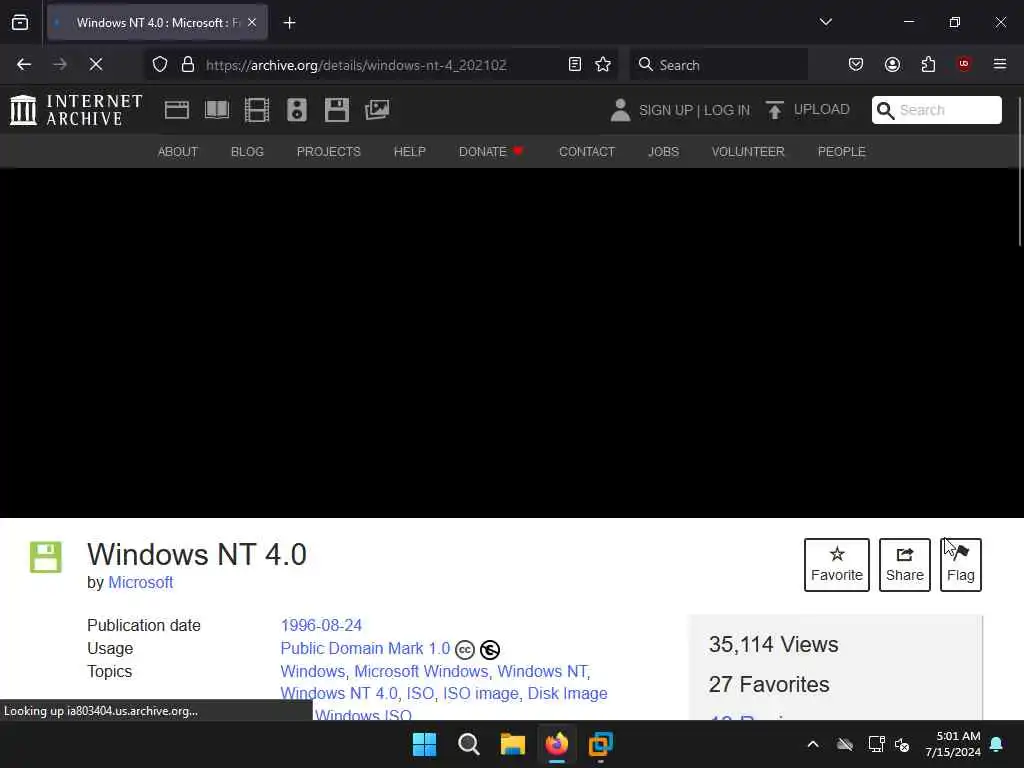Open the ABOUT menu item

tap(178, 152)
